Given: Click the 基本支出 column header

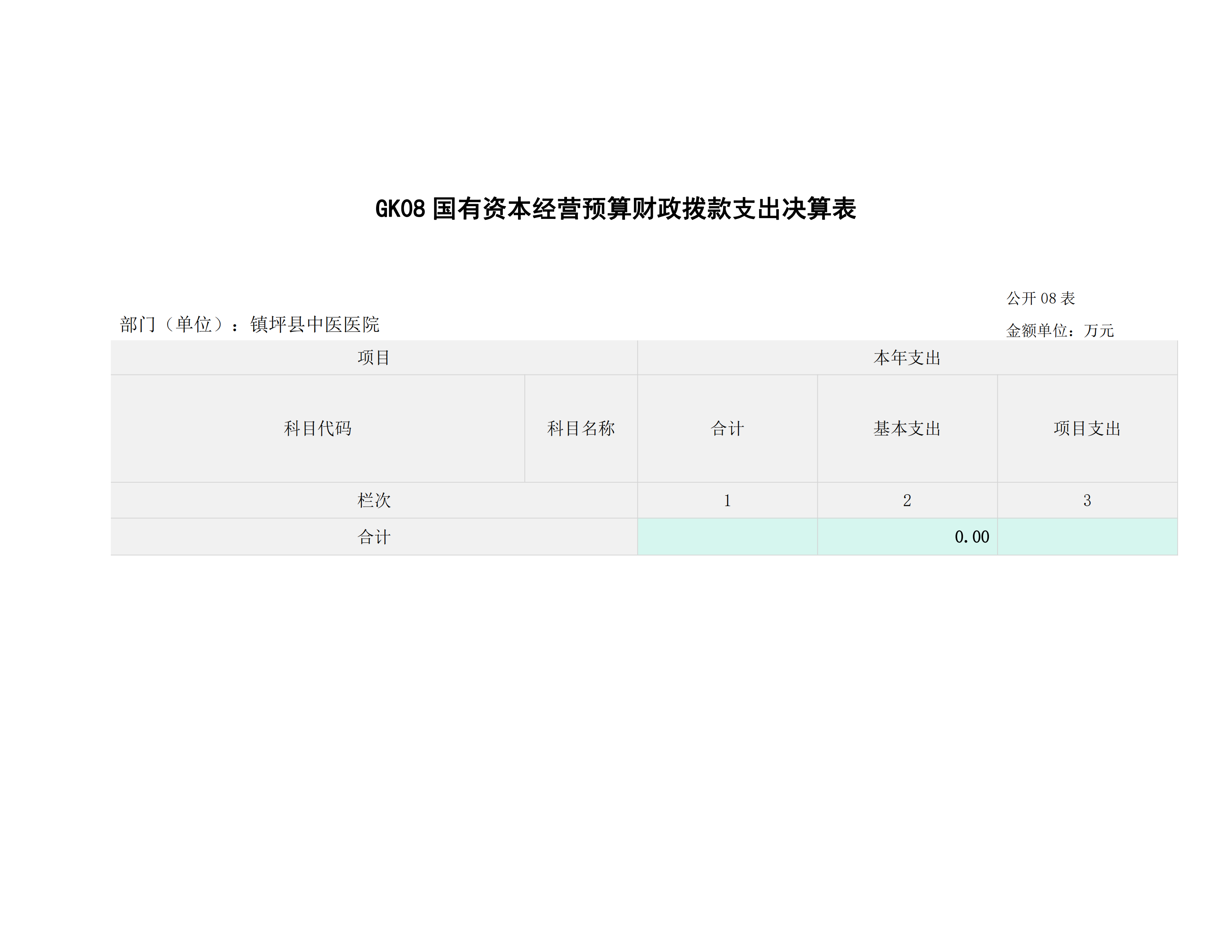Looking at the screenshot, I should pos(907,429).
